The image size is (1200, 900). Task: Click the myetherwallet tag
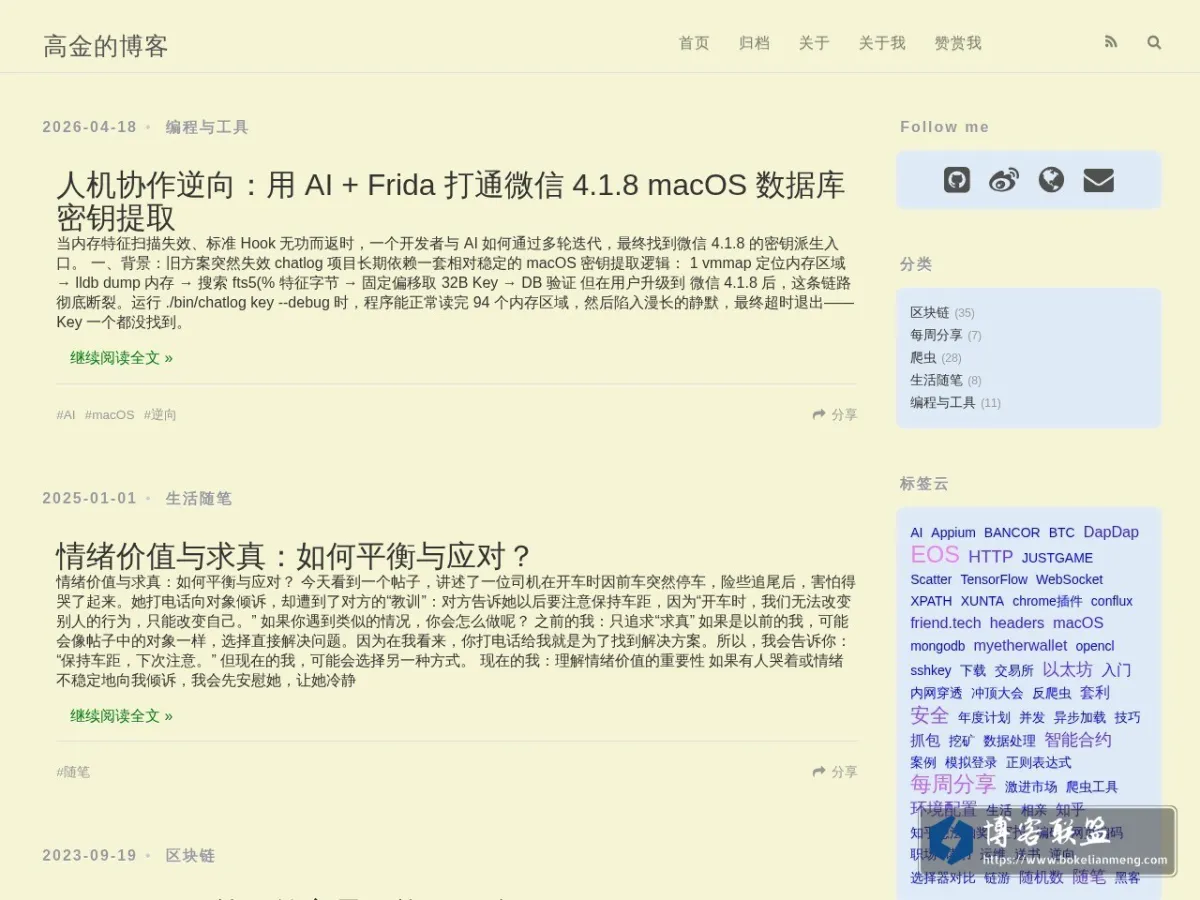(x=1021, y=646)
